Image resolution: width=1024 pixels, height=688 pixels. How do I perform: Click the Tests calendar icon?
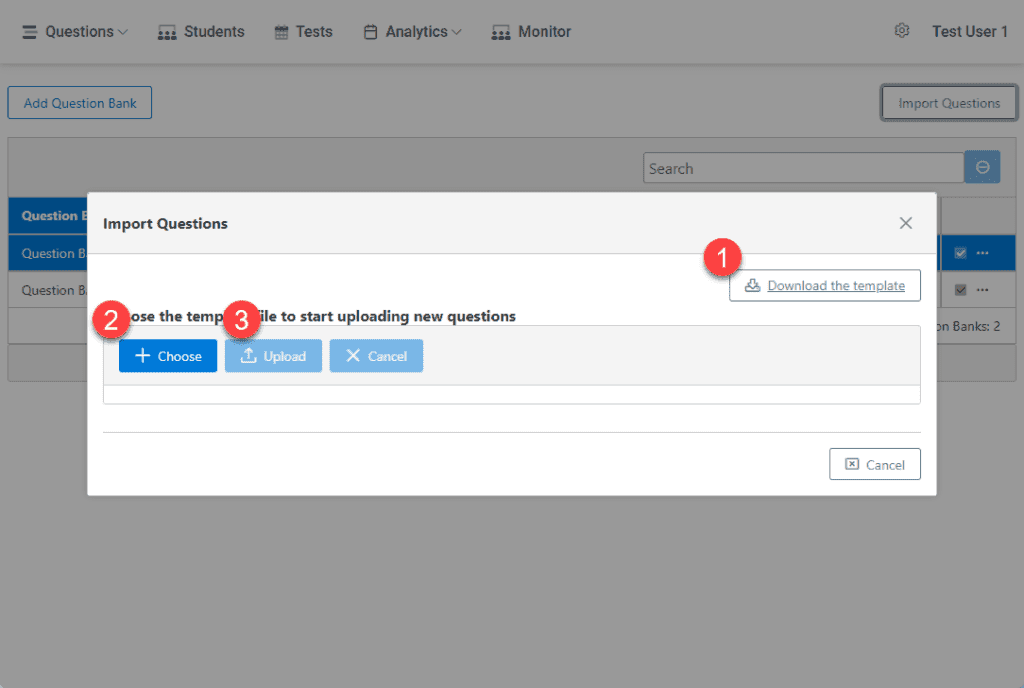[x=281, y=32]
